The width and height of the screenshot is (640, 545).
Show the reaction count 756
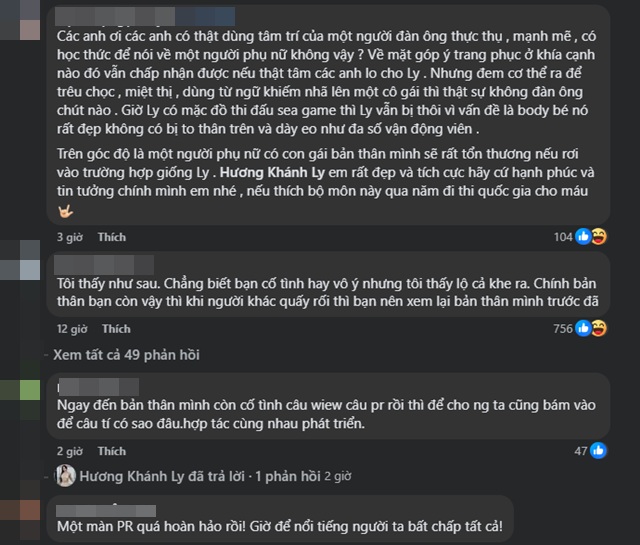click(564, 329)
